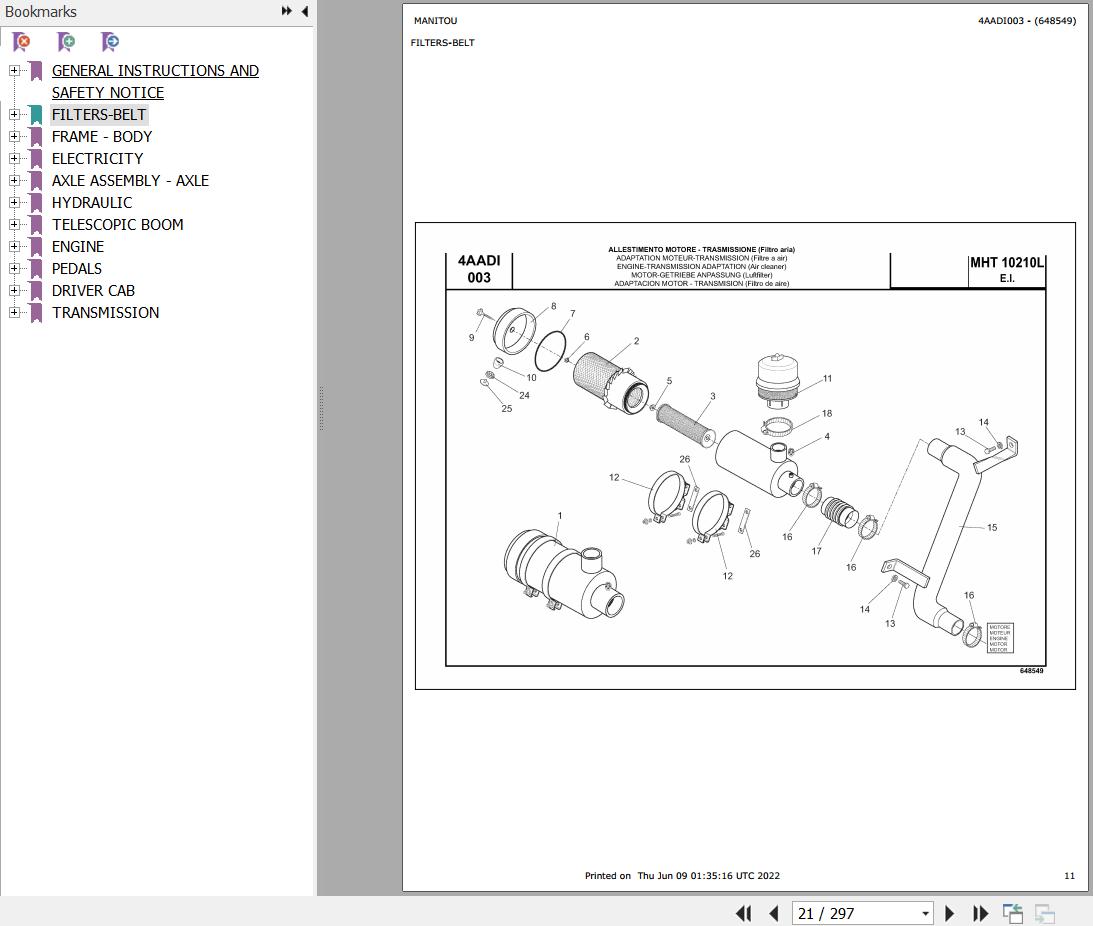Click the 648549 drawing reference number

tap(1032, 671)
